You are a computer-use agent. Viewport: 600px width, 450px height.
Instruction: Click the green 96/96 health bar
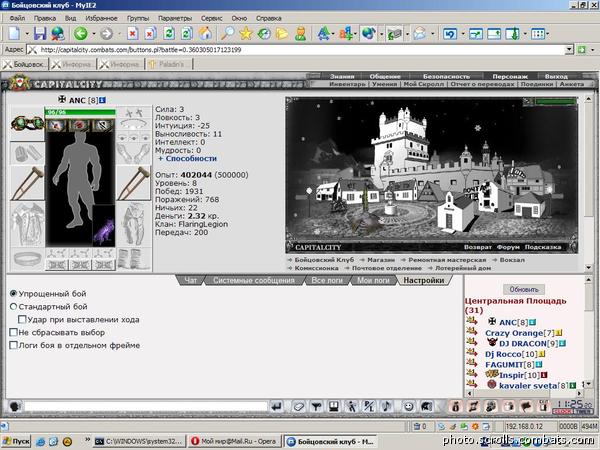[80, 112]
